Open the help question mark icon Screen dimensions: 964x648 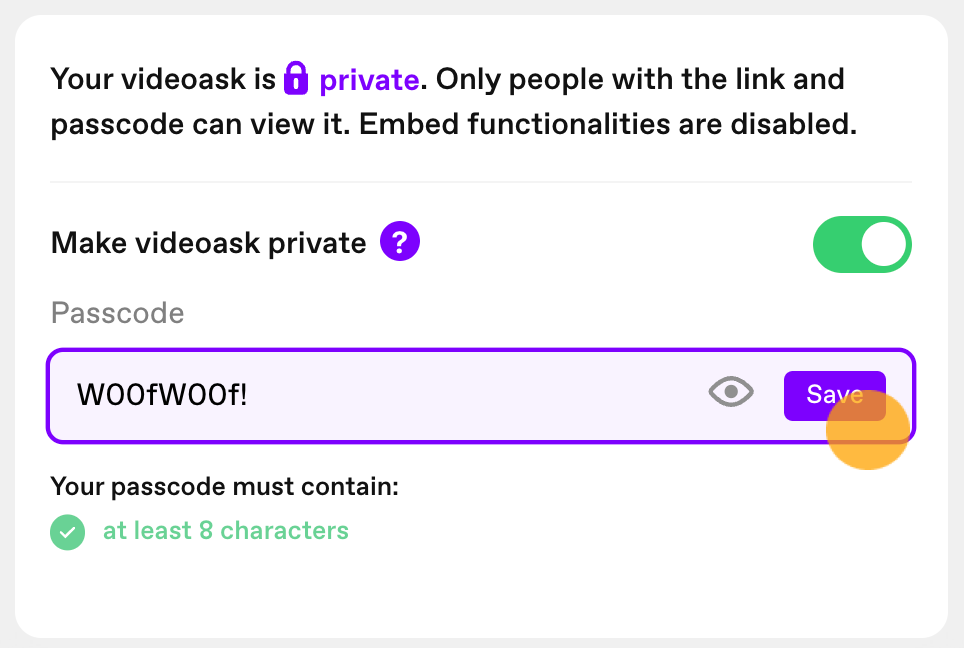coord(400,242)
